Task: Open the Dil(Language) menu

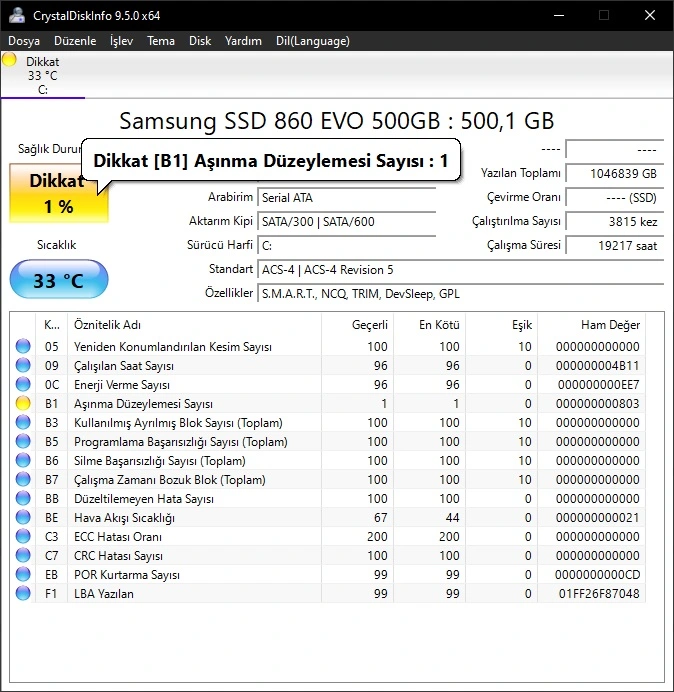Action: [x=313, y=41]
